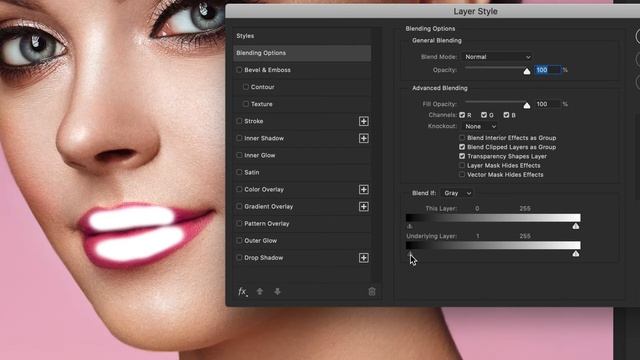This screenshot has width=640, height=360.
Task: Toggle the R channel checkbox
Action: click(462, 115)
